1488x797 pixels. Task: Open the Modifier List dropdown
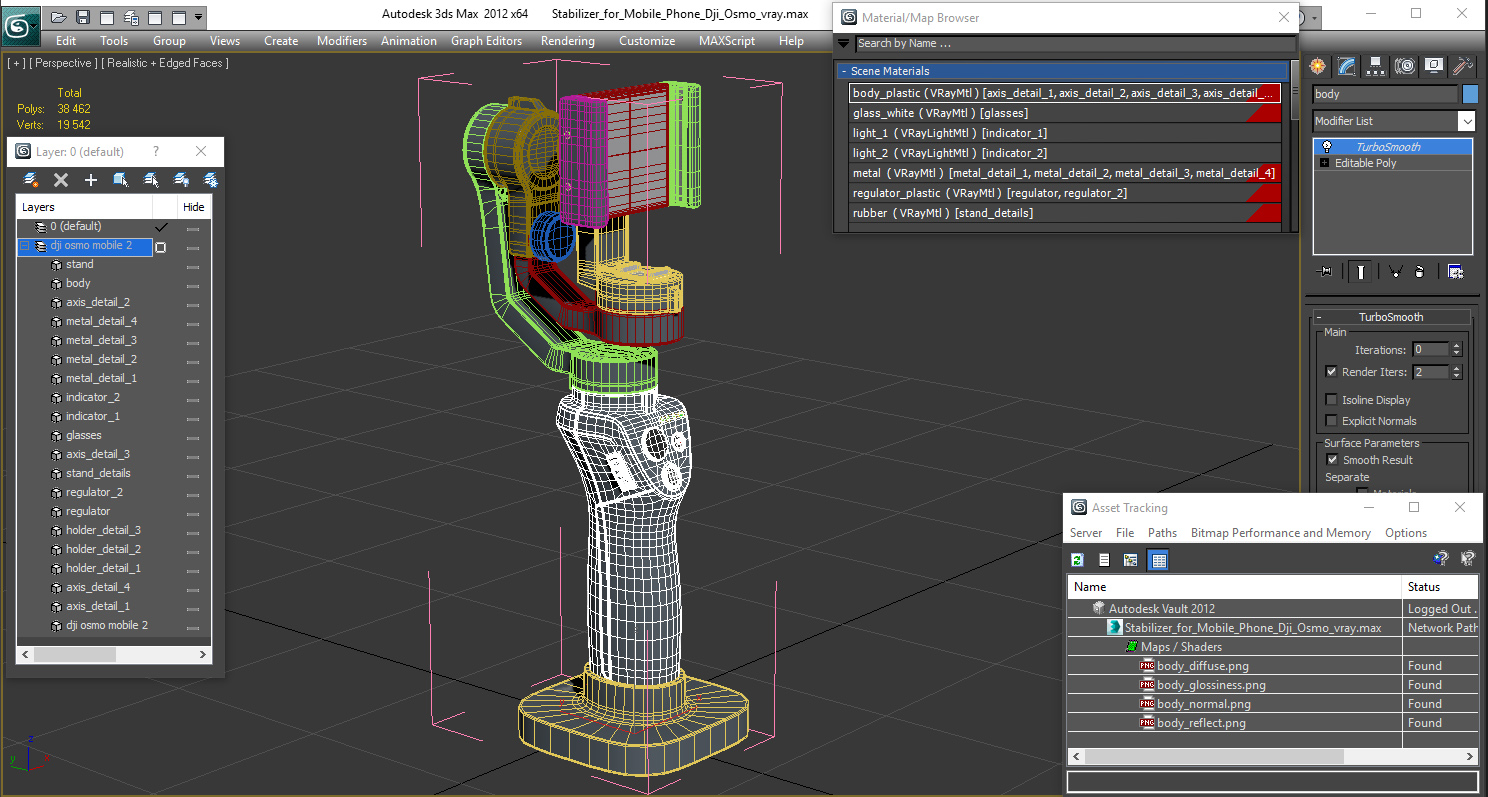(1467, 121)
